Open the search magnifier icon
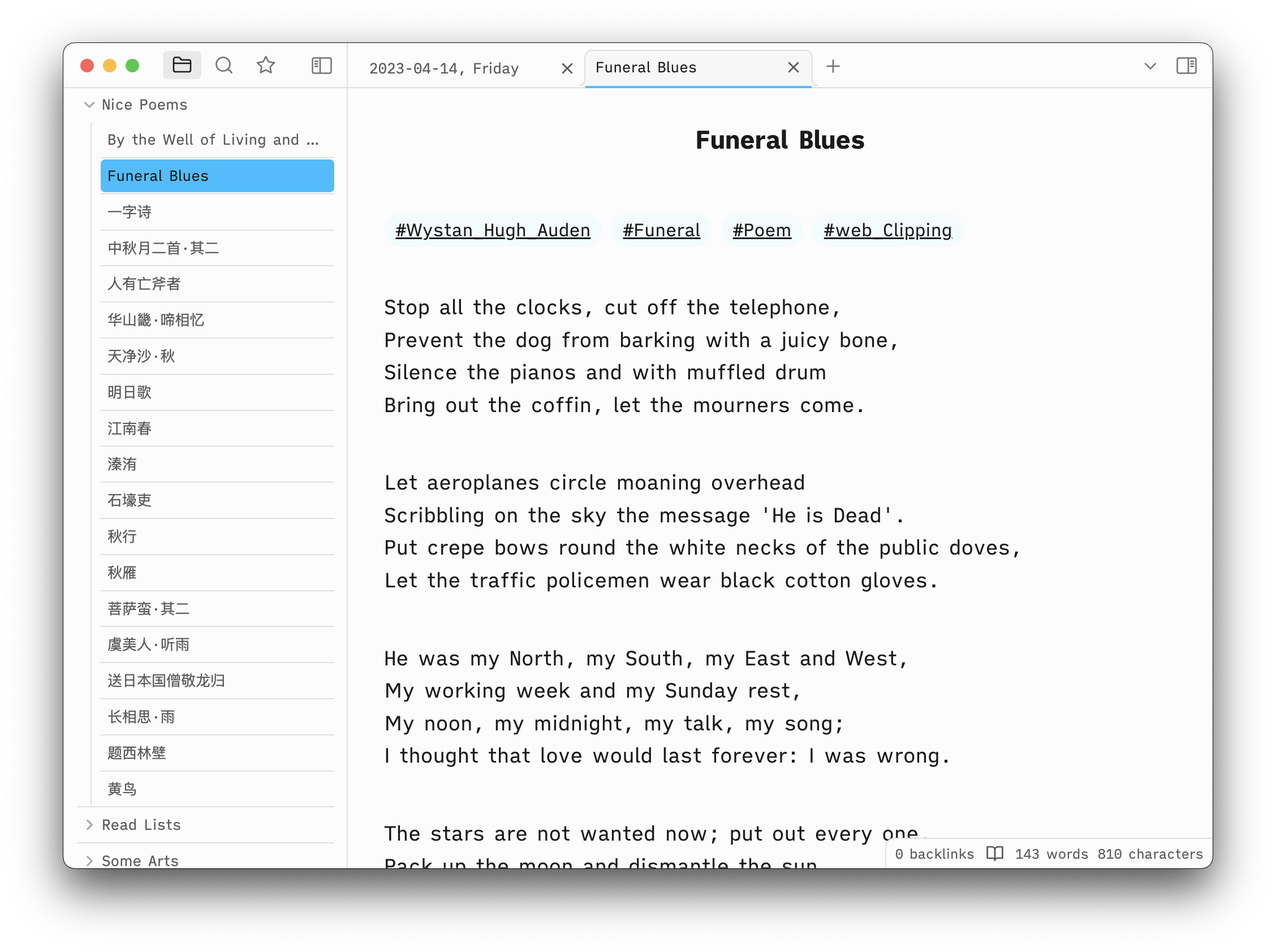 point(224,65)
